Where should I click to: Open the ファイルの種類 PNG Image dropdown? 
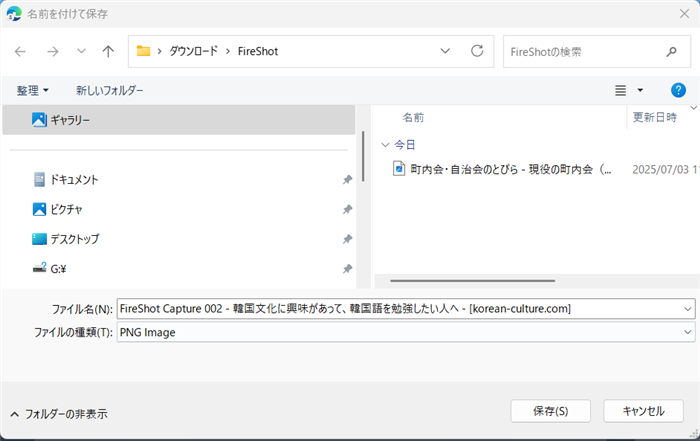687,332
